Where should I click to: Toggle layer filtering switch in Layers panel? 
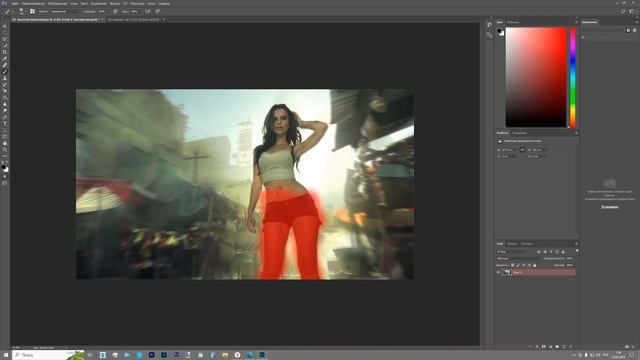[x=576, y=252]
